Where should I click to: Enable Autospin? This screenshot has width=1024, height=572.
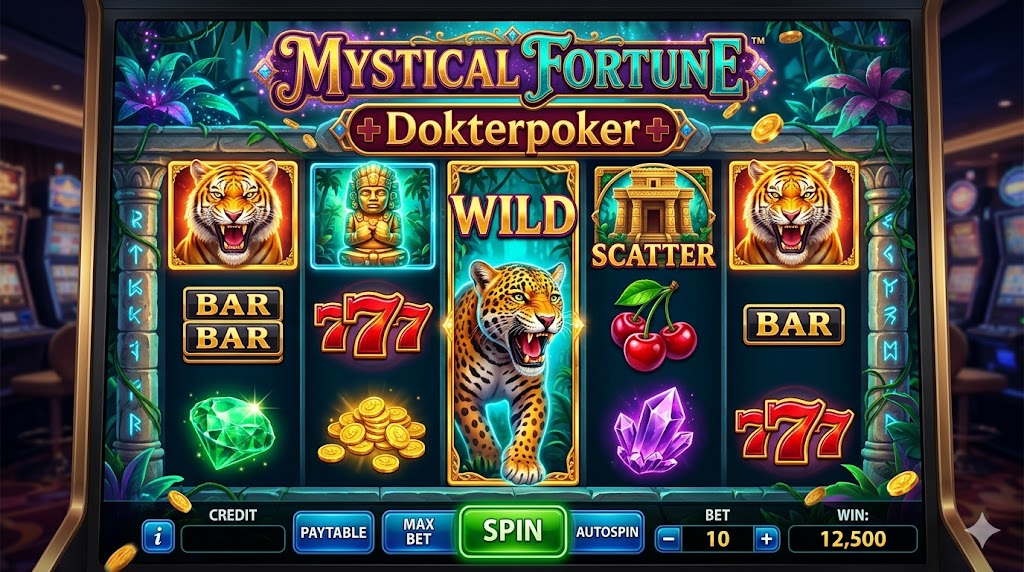point(607,532)
